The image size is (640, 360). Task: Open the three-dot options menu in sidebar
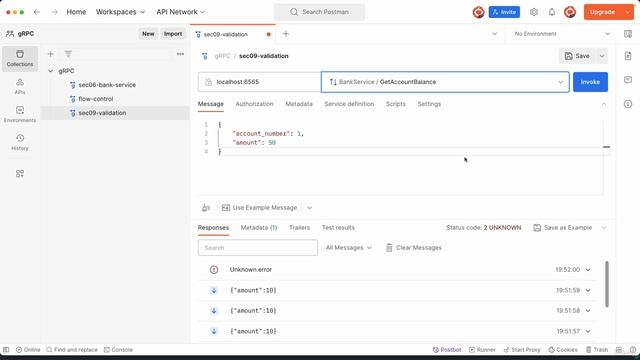pos(180,54)
